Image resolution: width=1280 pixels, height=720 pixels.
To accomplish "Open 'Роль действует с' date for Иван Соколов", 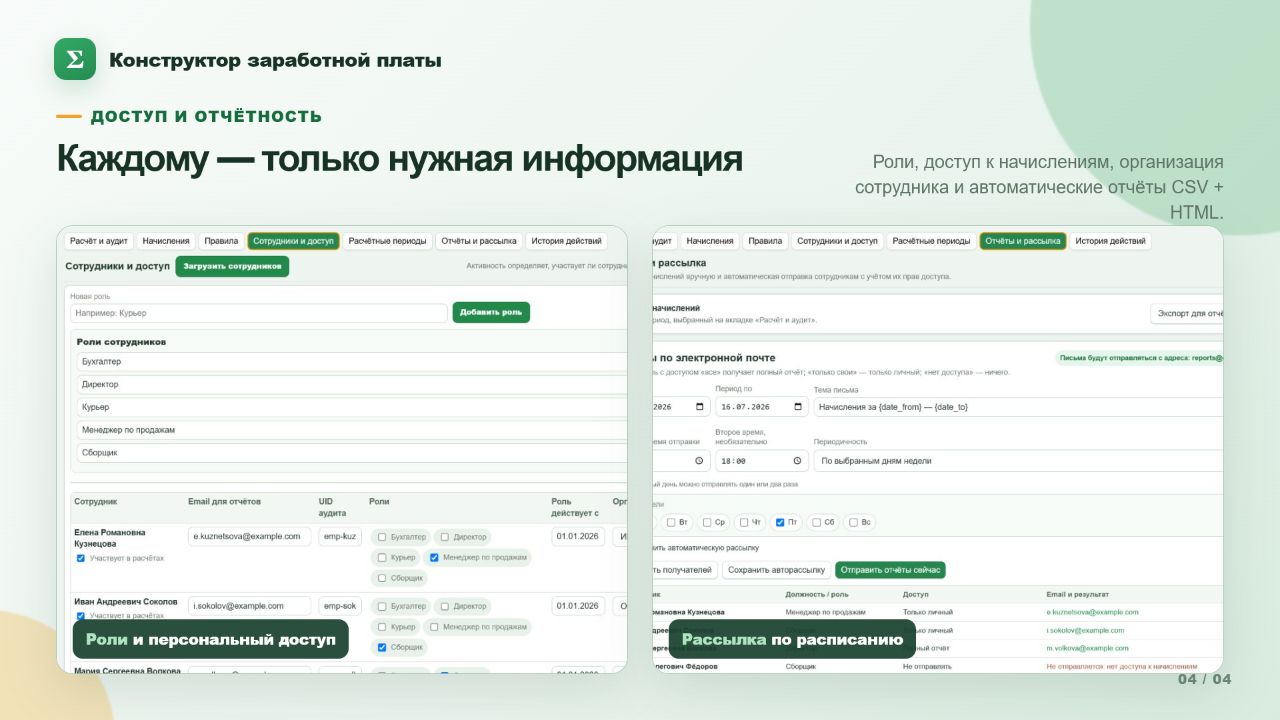I will [577, 606].
